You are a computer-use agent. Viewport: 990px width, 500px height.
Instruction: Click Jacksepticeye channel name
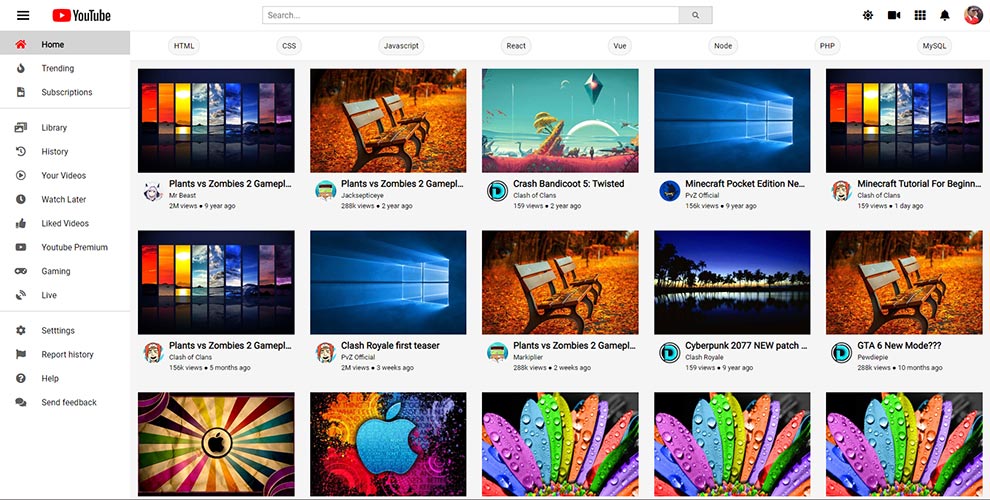(x=362, y=196)
